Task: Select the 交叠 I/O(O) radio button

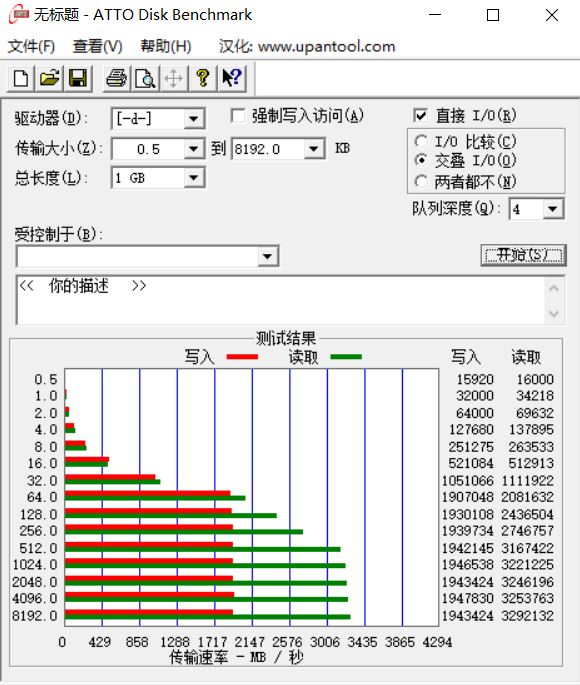Action: coord(421,160)
